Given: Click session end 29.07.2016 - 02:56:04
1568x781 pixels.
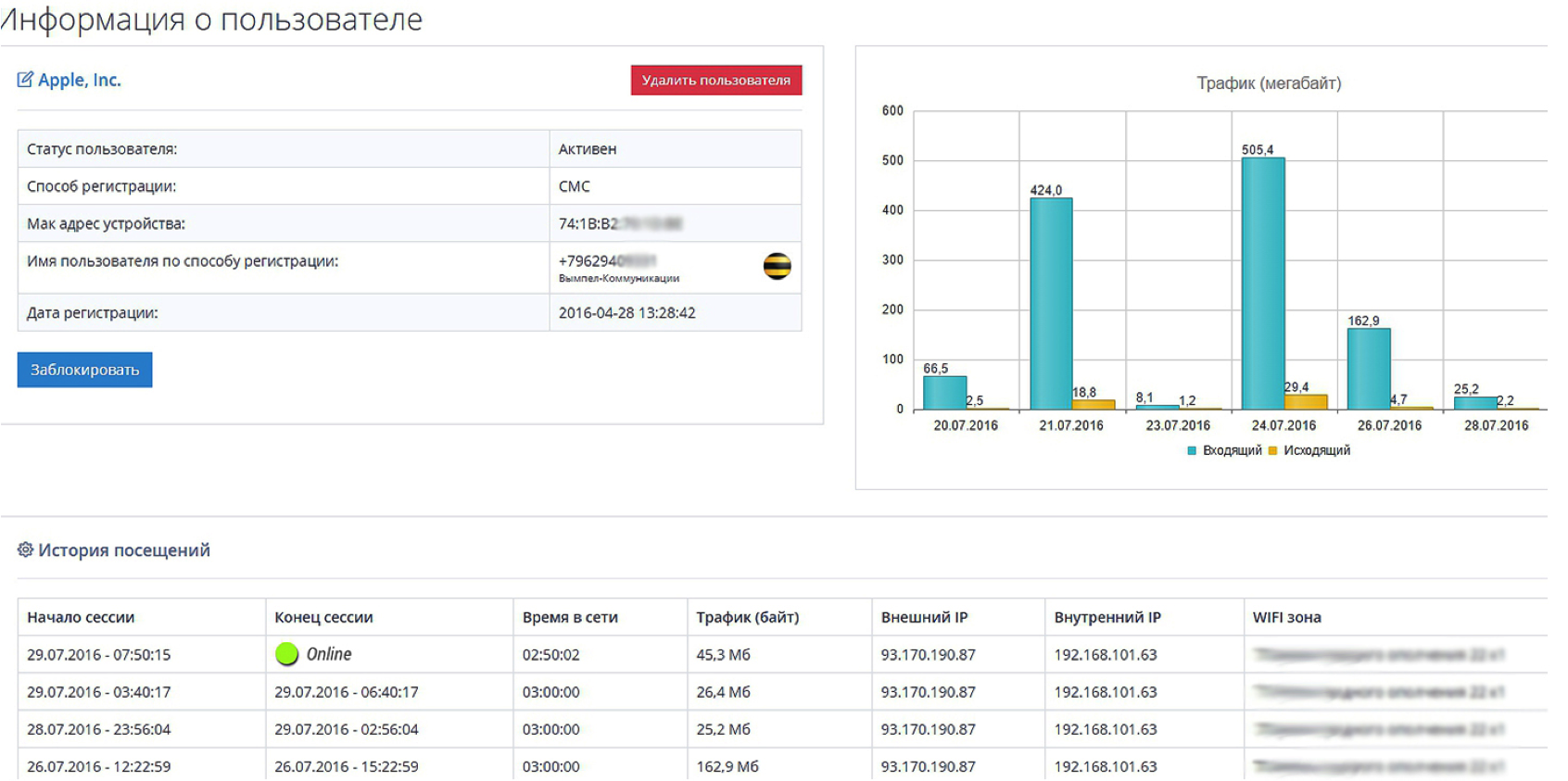Looking at the screenshot, I should coord(347,729).
